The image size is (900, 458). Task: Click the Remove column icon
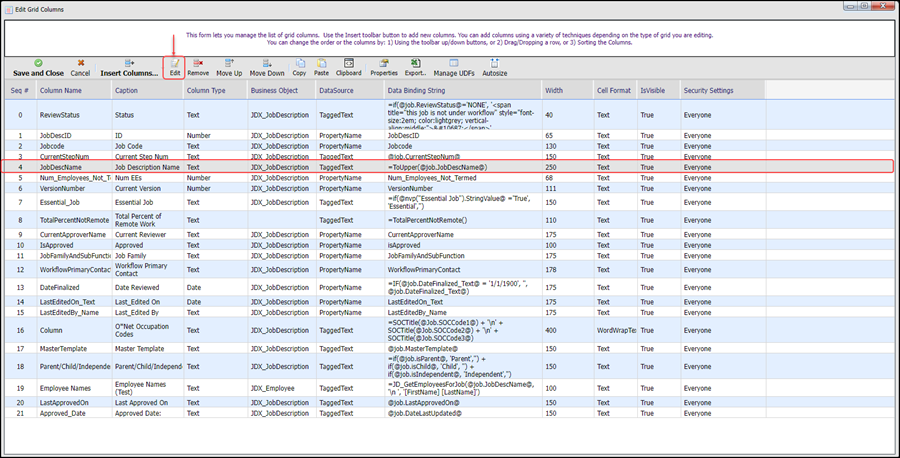198,68
